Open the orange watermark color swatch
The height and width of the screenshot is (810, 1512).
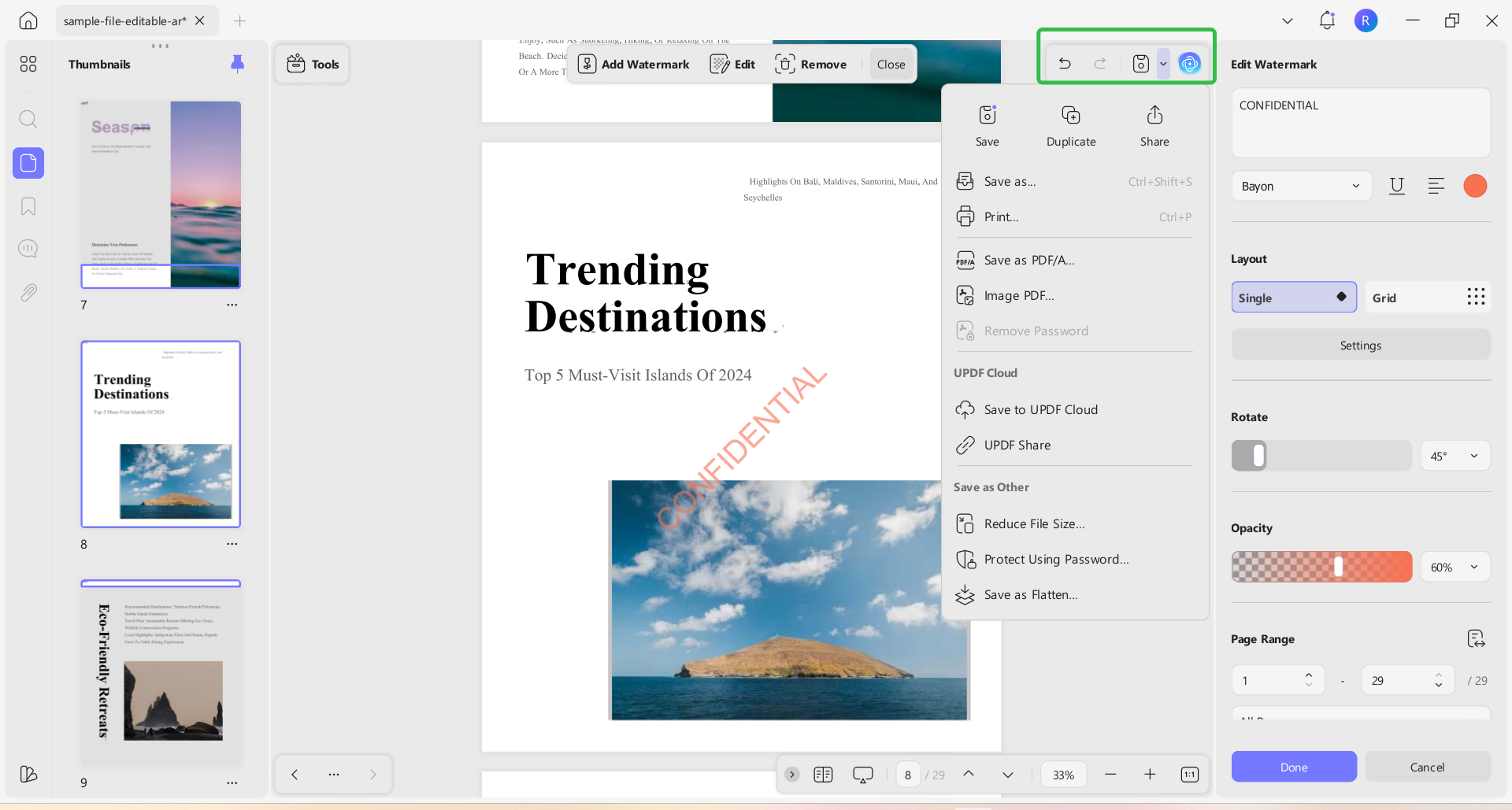point(1475,187)
